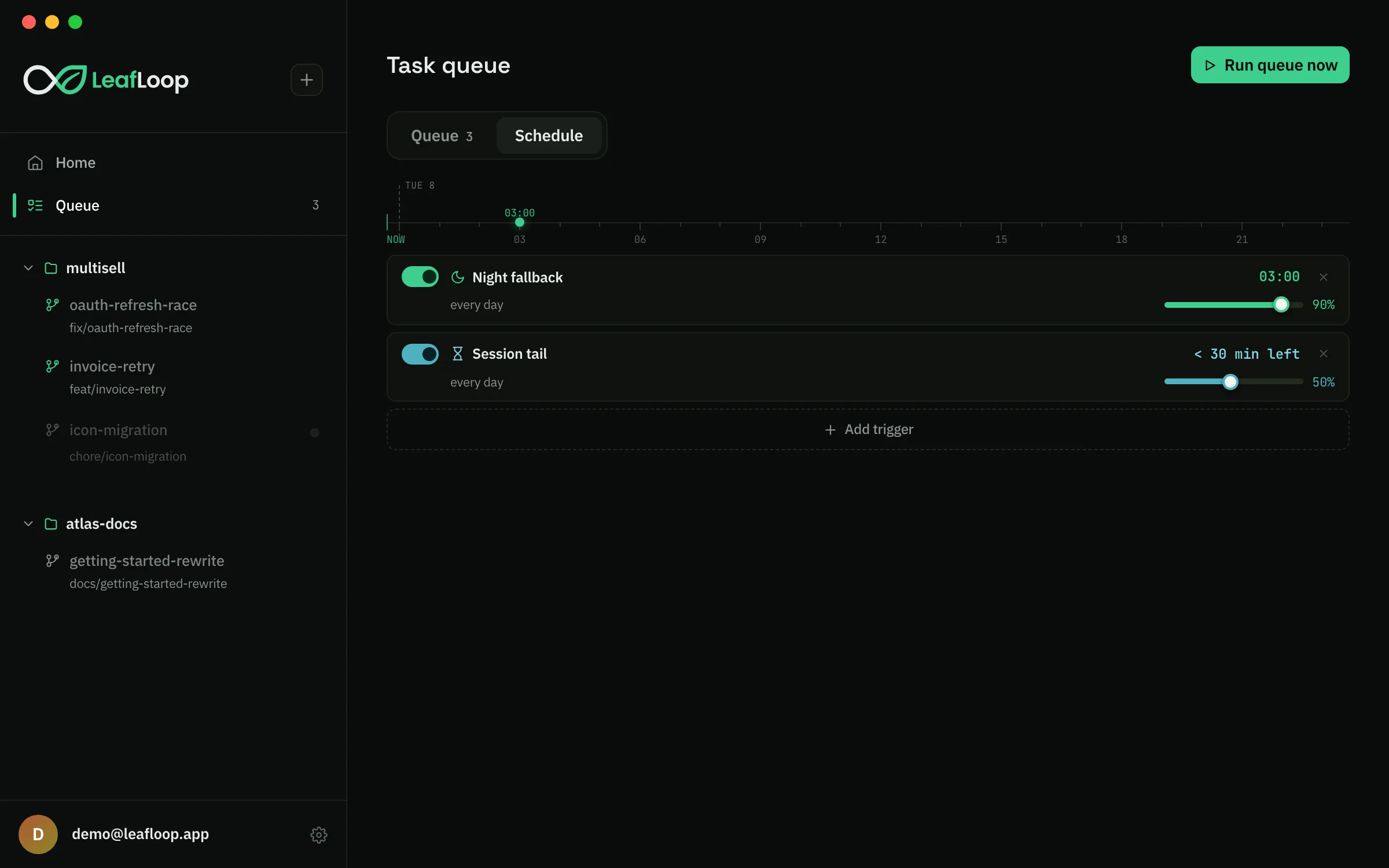The width and height of the screenshot is (1389, 868).
Task: Click the multisell folder icon
Action: pos(51,268)
